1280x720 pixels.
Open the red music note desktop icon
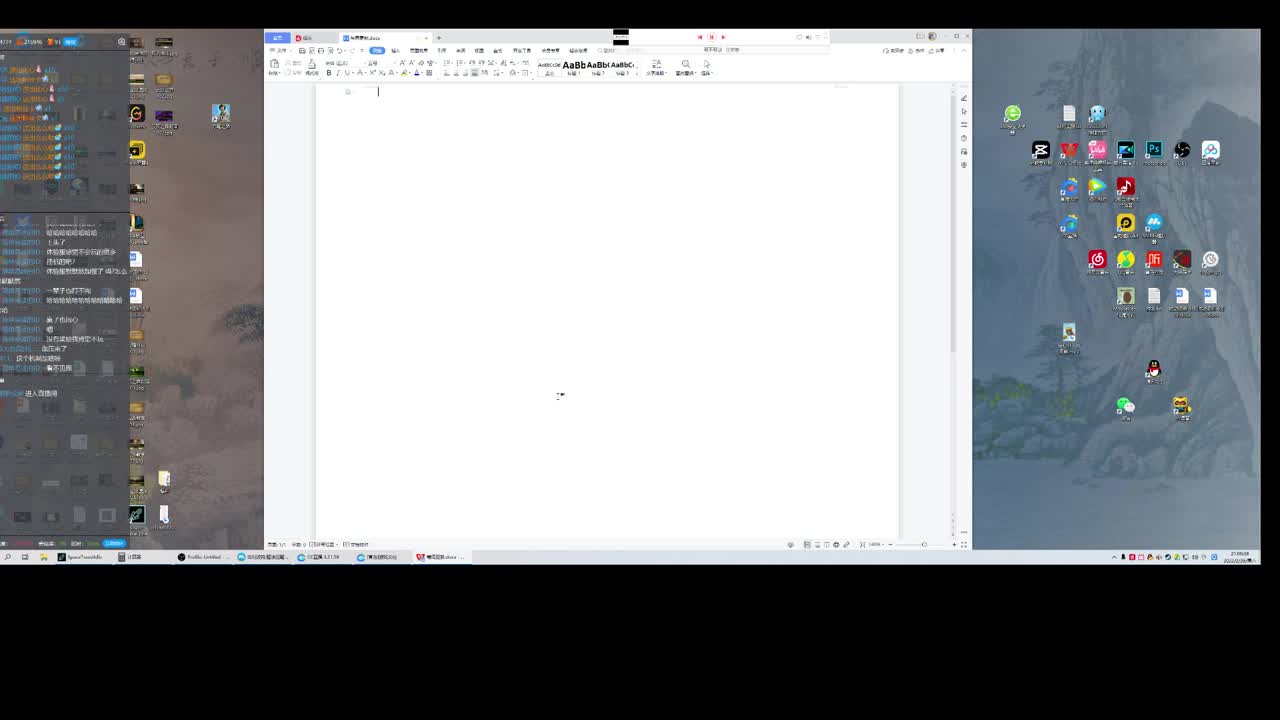click(x=1126, y=185)
